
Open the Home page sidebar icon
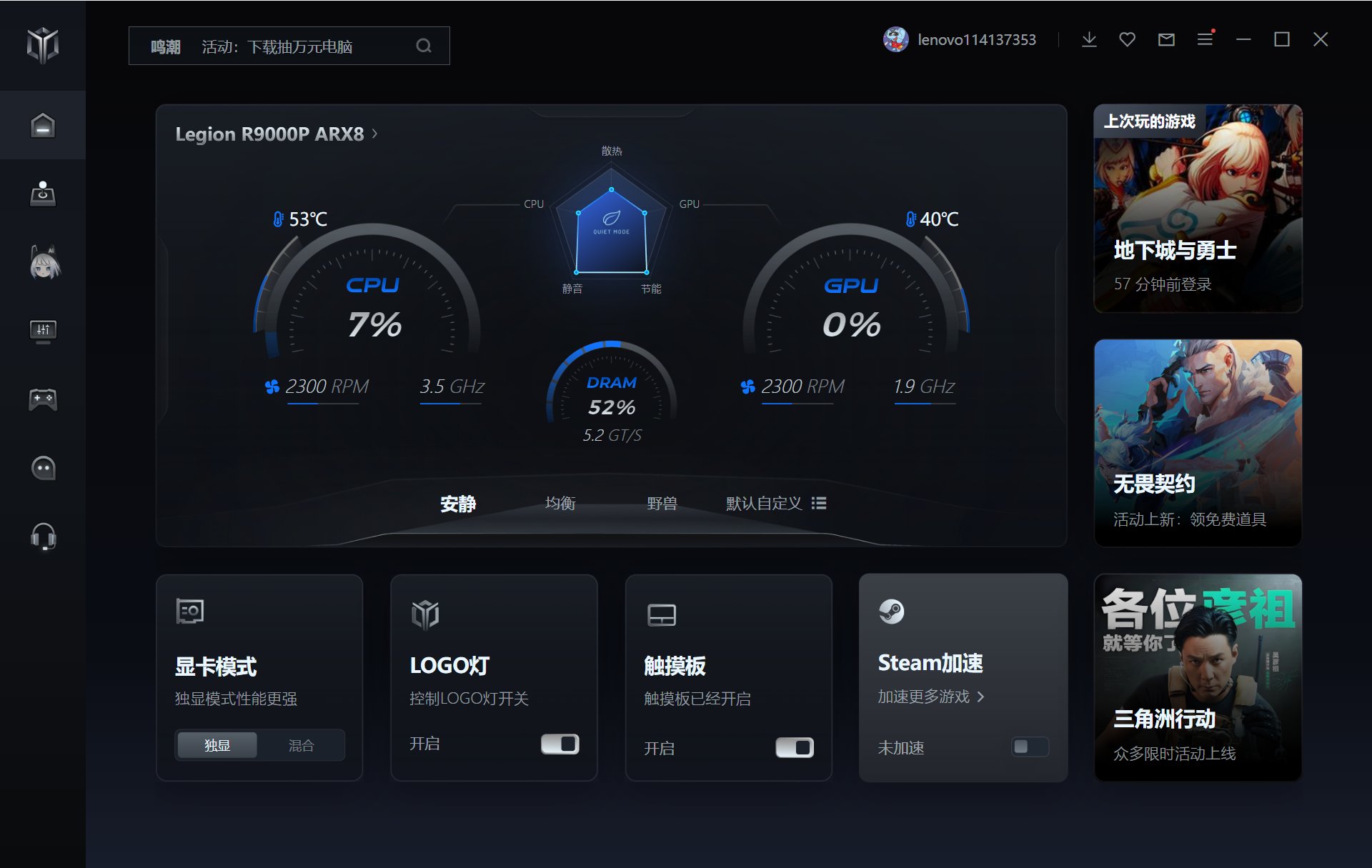click(43, 125)
